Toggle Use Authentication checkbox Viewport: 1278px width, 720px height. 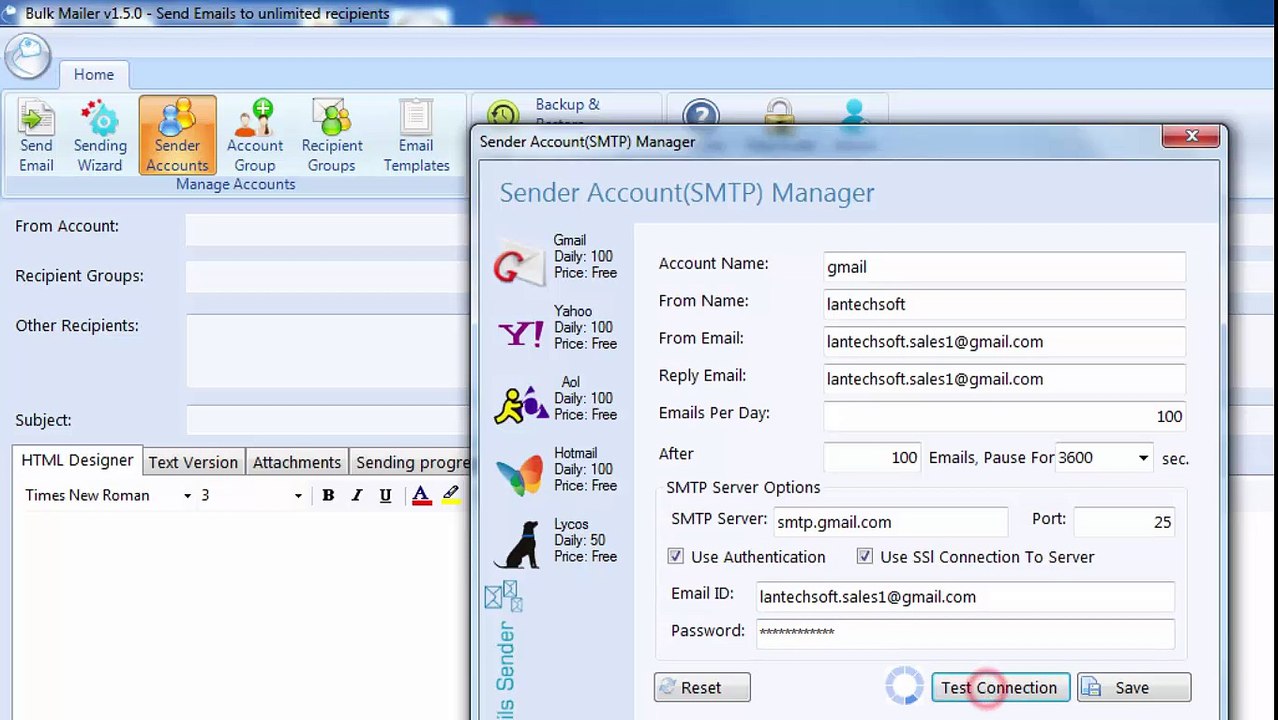coord(676,556)
